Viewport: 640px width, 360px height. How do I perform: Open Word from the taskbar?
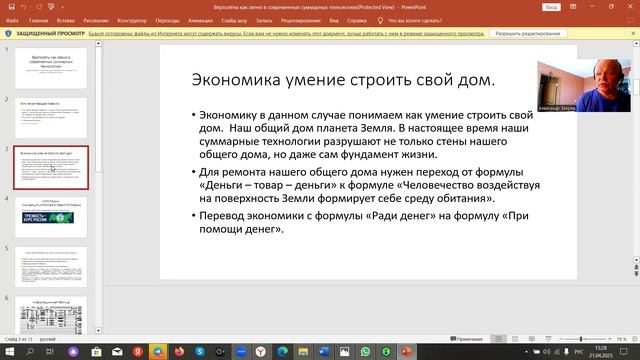point(324,351)
